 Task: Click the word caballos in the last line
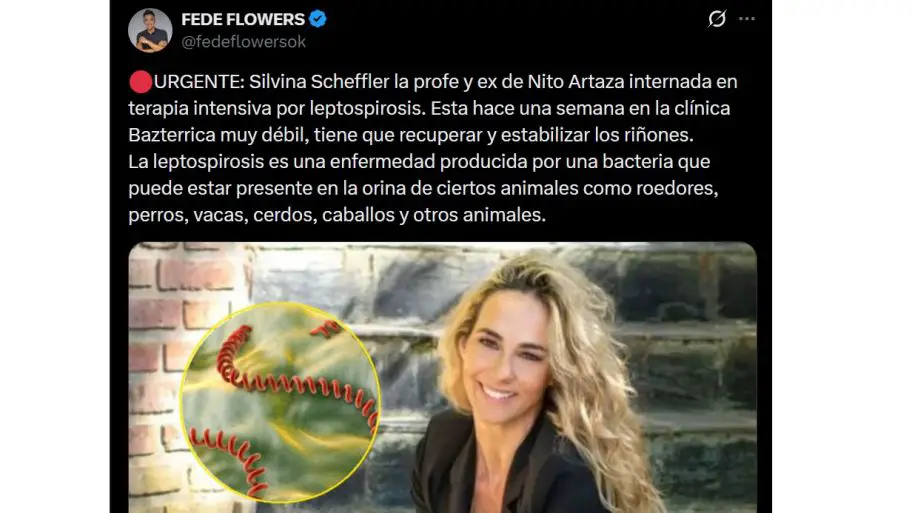pyautogui.click(x=358, y=215)
